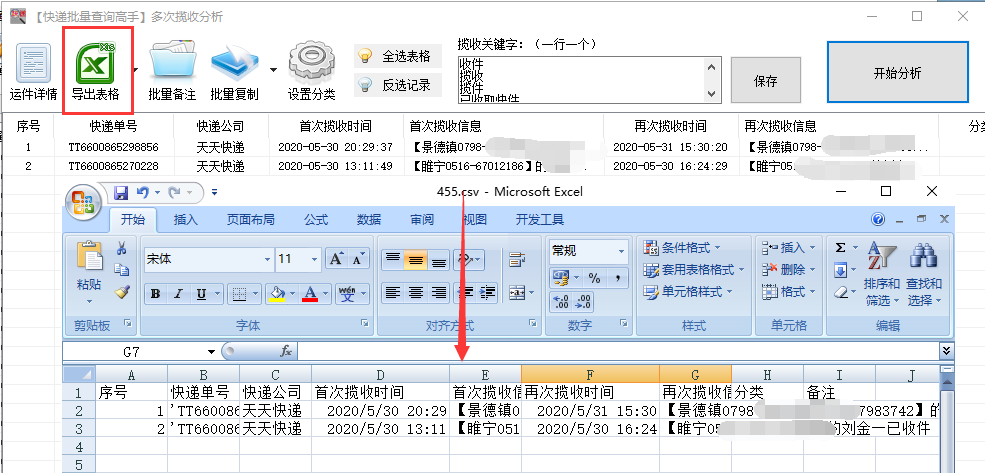Open 排序和筛选 sort and filter

[x=882, y=274]
